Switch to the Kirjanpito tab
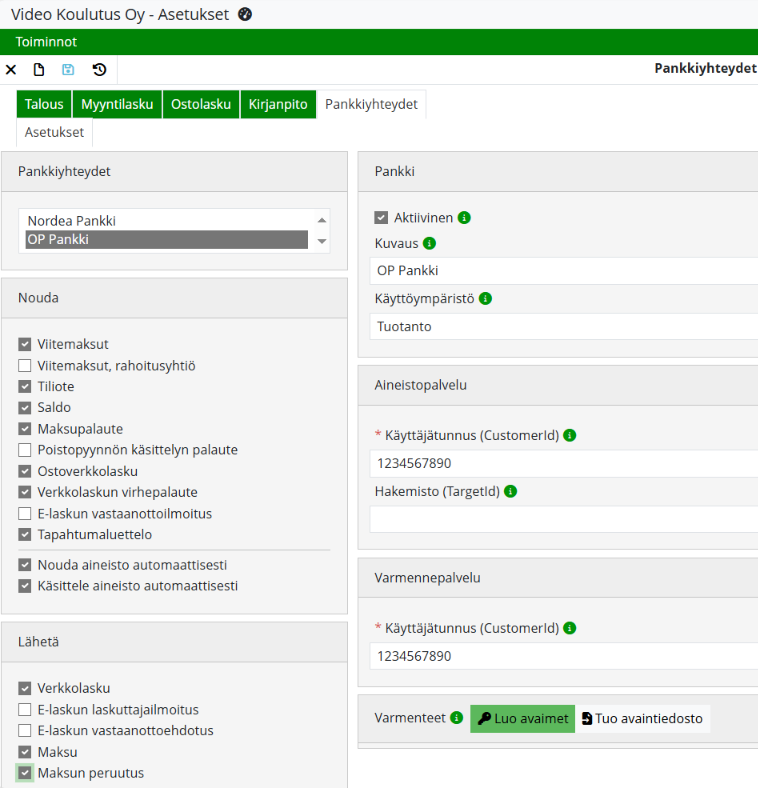 [278, 105]
